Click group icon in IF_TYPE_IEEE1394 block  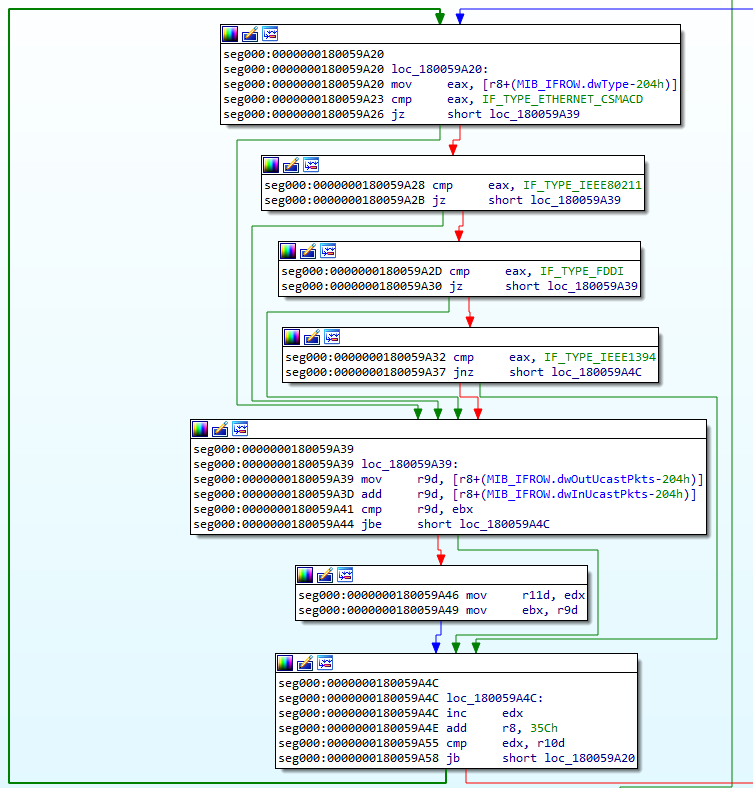332,337
